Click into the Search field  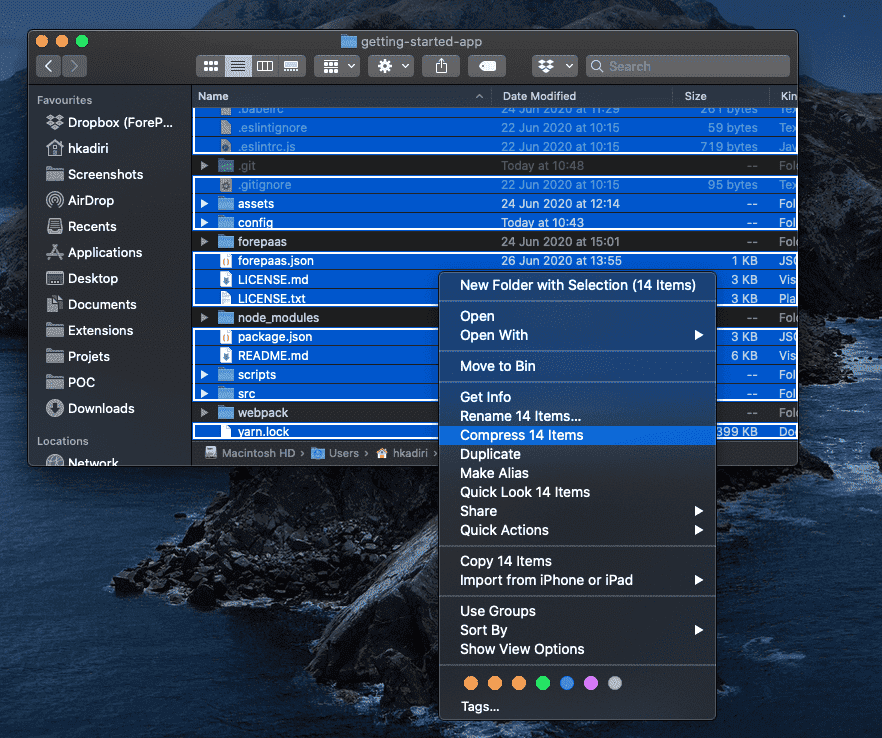pos(687,66)
